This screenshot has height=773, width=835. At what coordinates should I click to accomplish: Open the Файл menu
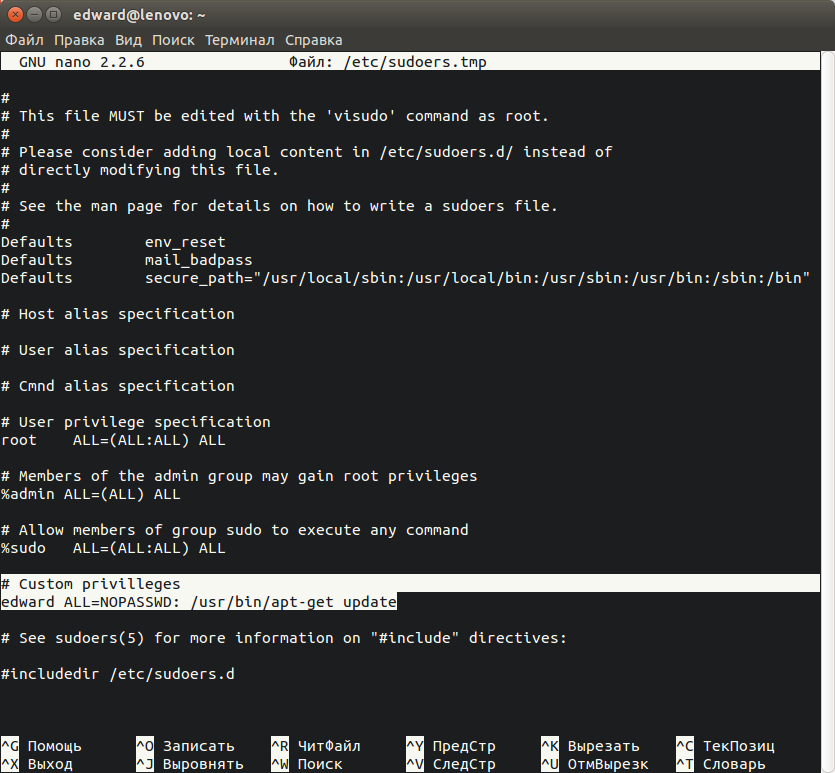(x=24, y=40)
